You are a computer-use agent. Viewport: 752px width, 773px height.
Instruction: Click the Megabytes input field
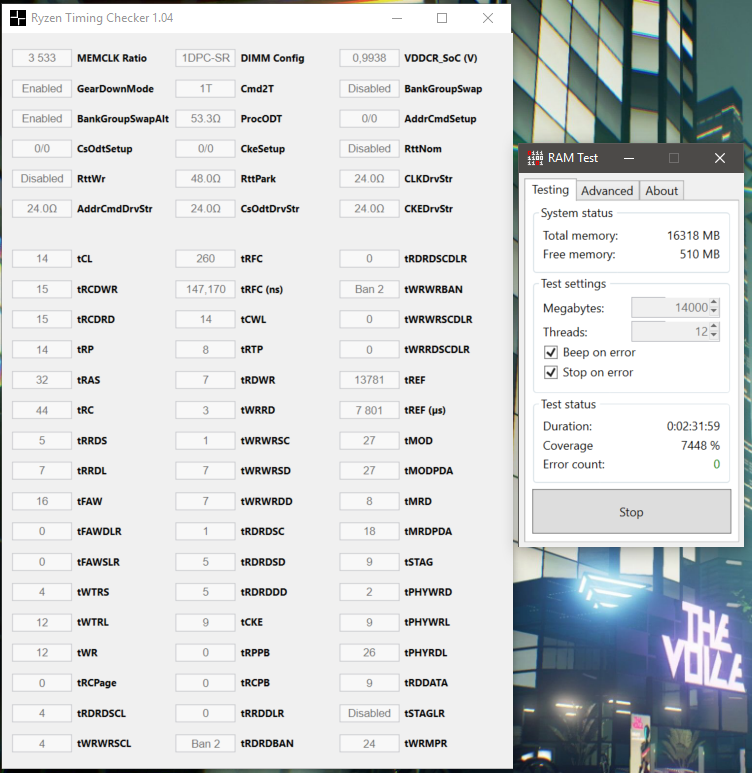pyautogui.click(x=670, y=308)
